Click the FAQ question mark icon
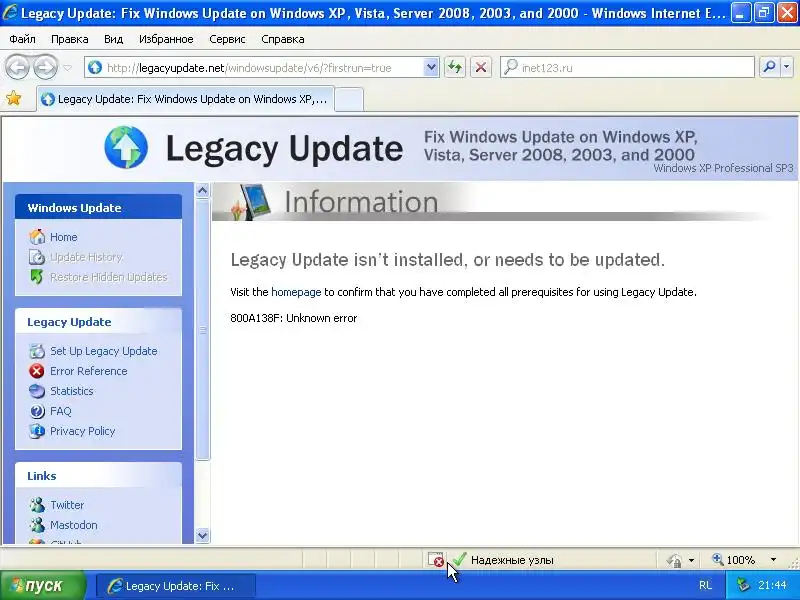The width and height of the screenshot is (800, 600). 37,411
